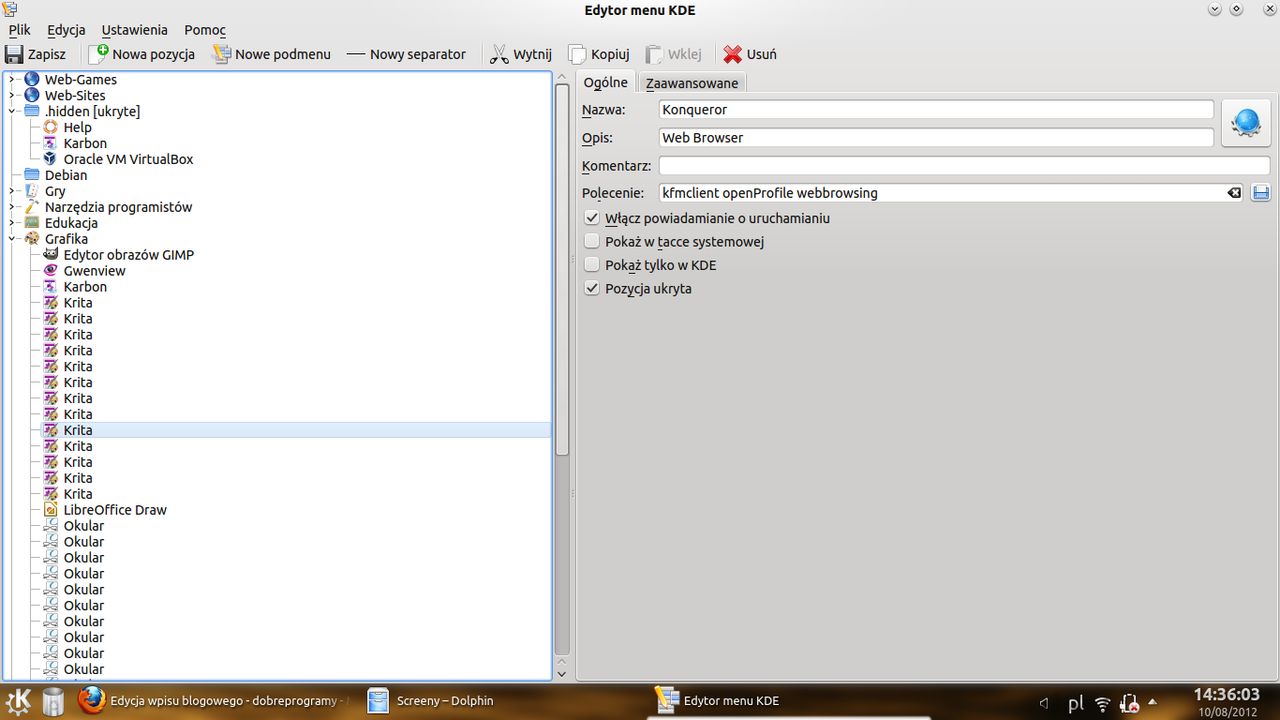Select the highlighted Krita row
This screenshot has width=1280, height=720.
point(297,430)
